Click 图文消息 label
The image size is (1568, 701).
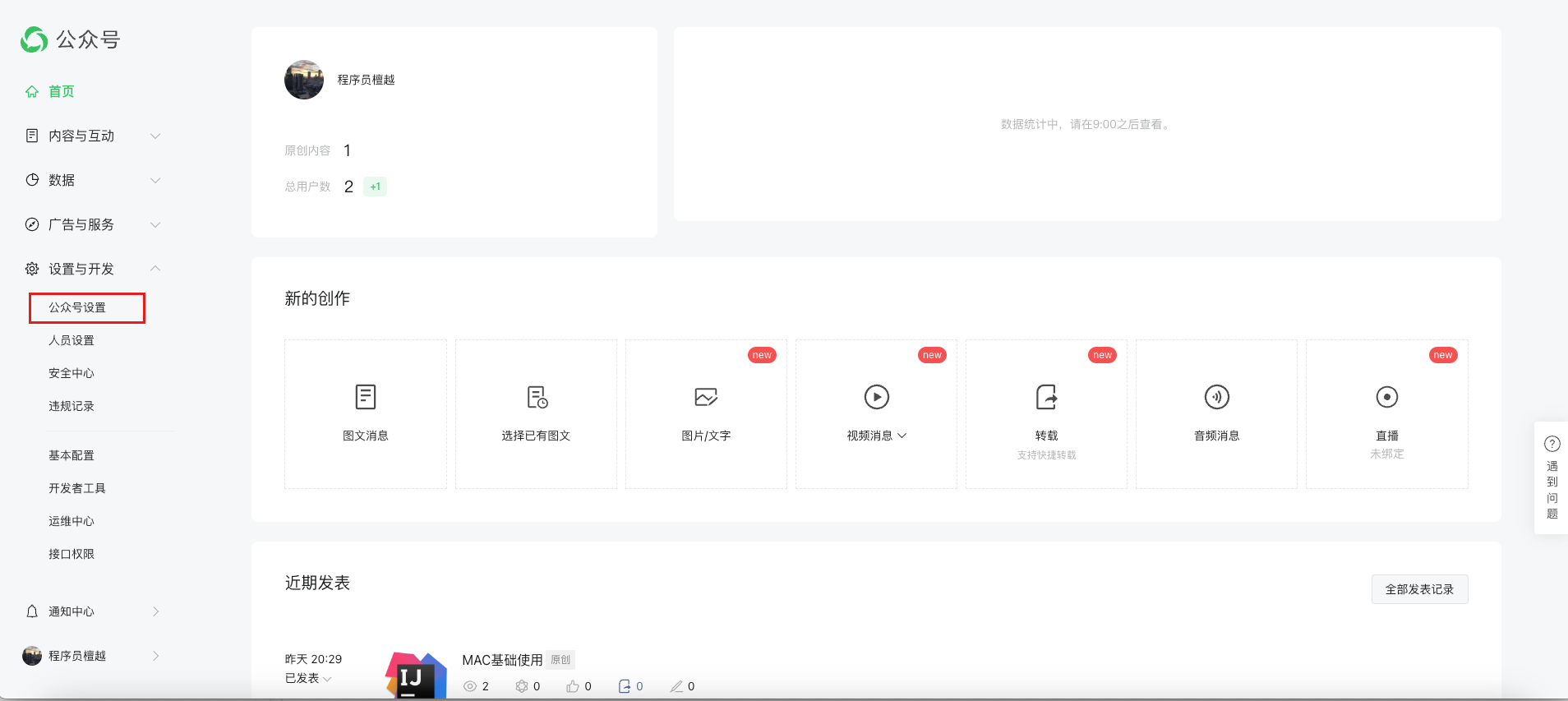366,436
